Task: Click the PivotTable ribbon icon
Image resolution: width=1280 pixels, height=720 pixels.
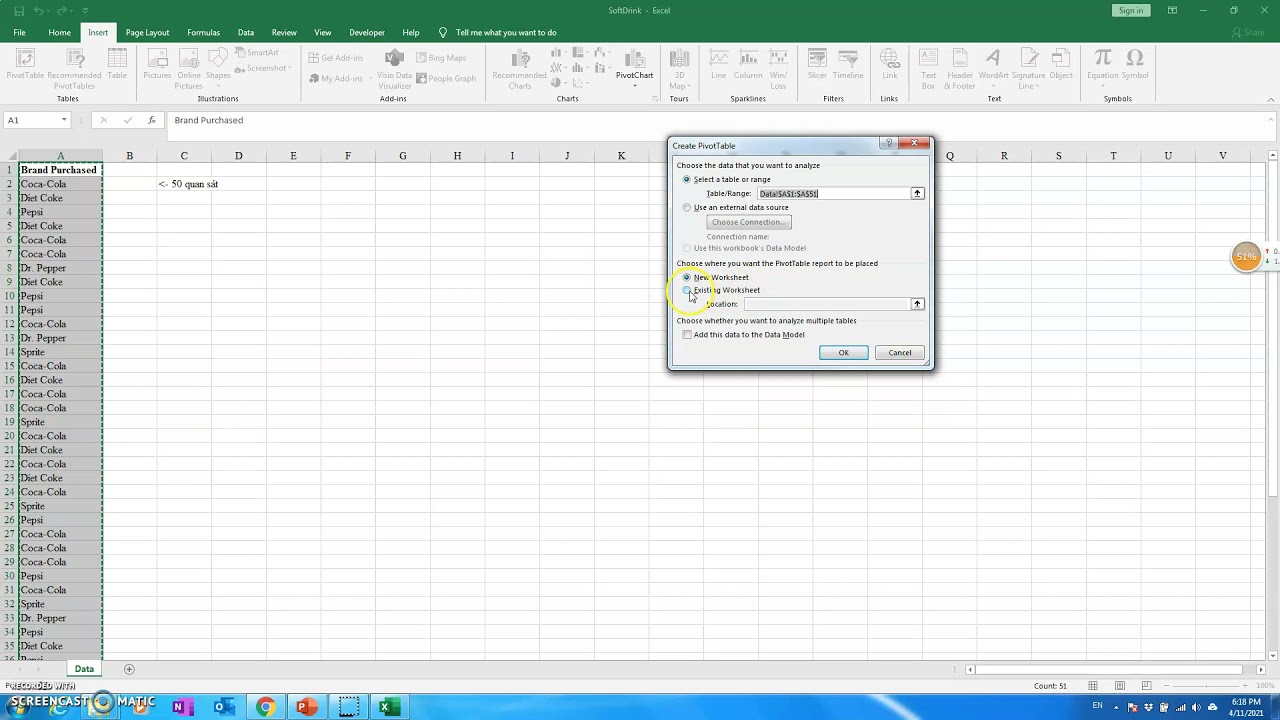Action: [x=25, y=66]
